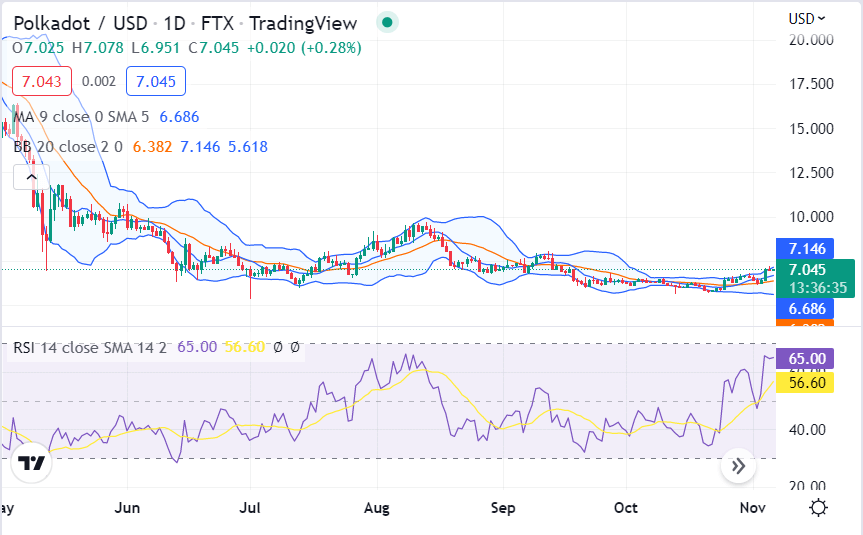Click the 15.000 price scale value
863x535 pixels.
(x=811, y=129)
